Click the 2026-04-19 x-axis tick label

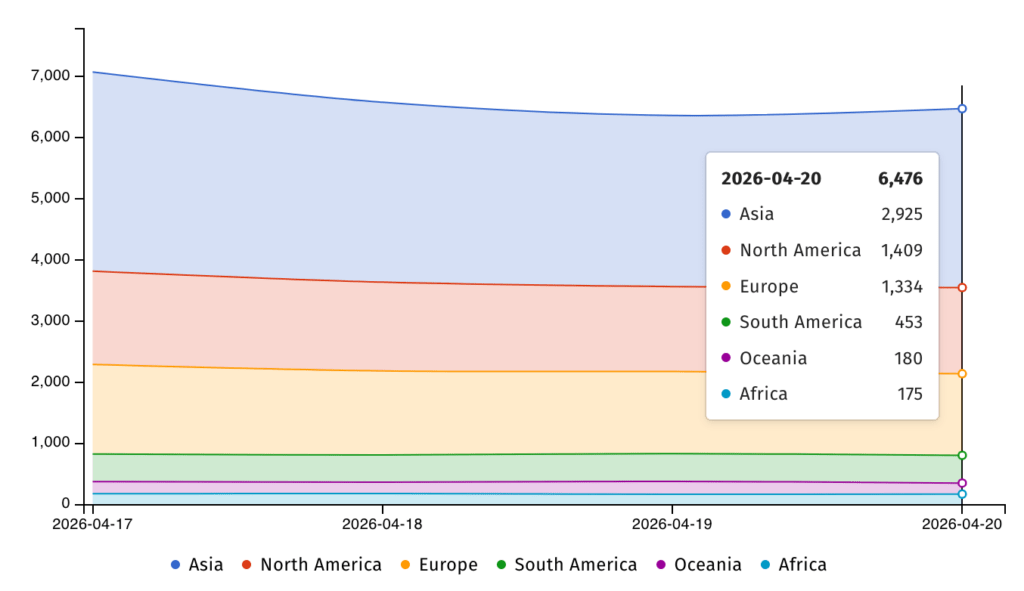(x=672, y=523)
